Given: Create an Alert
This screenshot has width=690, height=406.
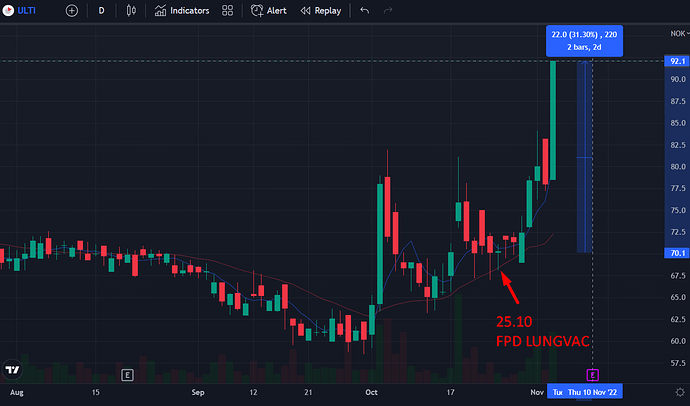Looking at the screenshot, I should click(x=268, y=11).
